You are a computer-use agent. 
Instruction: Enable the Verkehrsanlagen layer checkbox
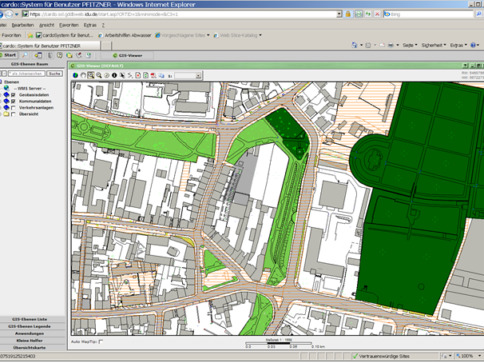pos(13,108)
